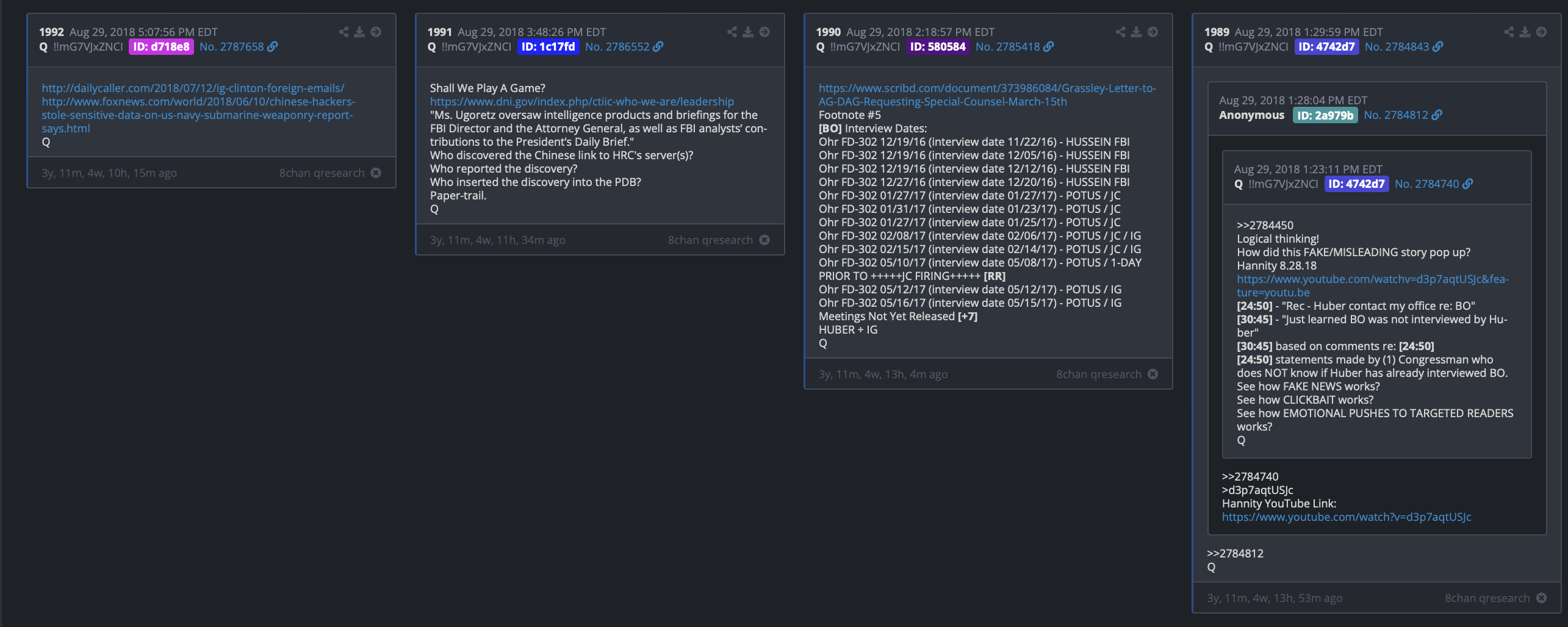Click the download icon on post 1989

pos(1525,32)
